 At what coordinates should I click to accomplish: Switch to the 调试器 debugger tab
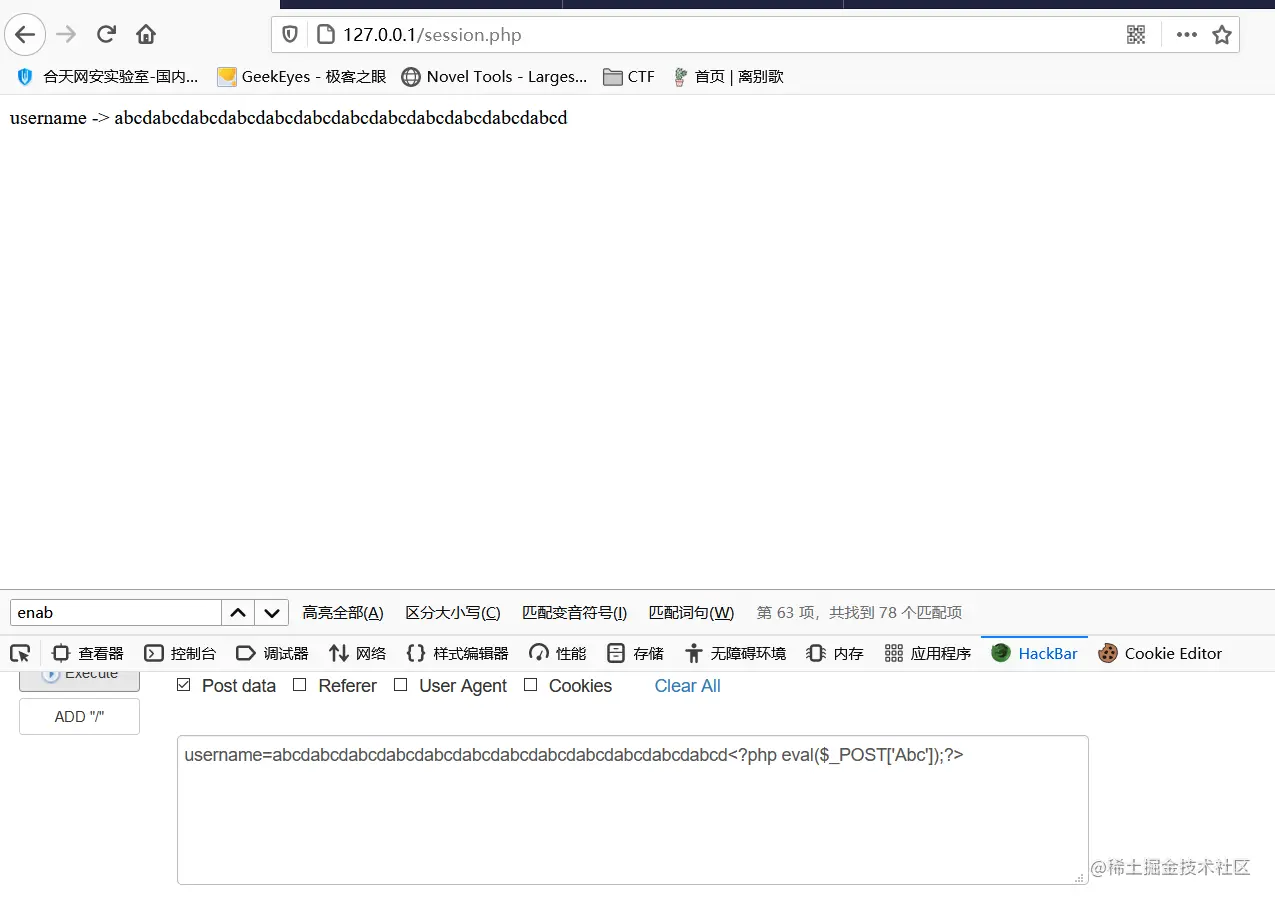(x=272, y=653)
